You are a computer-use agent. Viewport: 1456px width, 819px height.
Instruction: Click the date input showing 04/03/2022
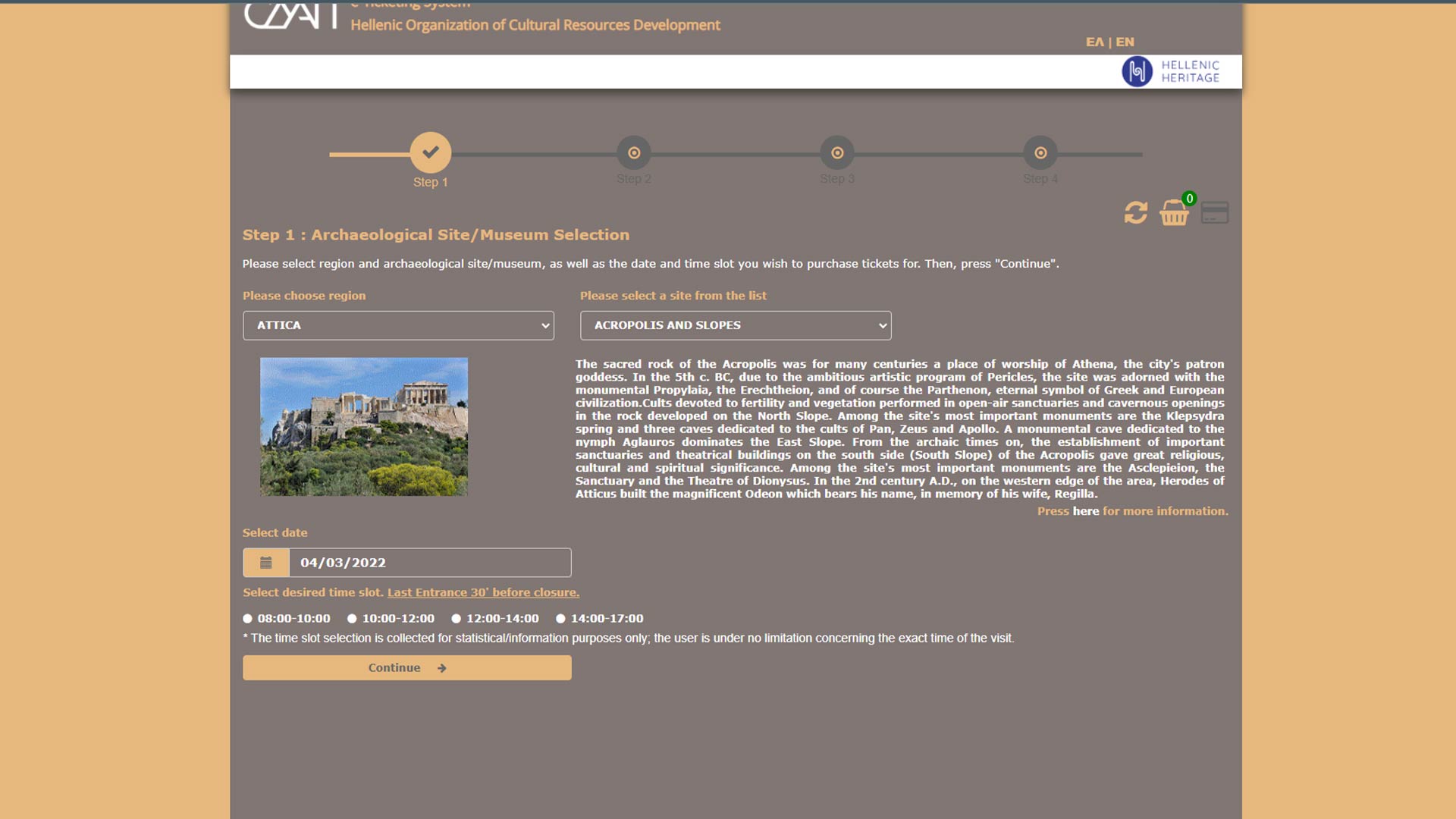(429, 563)
